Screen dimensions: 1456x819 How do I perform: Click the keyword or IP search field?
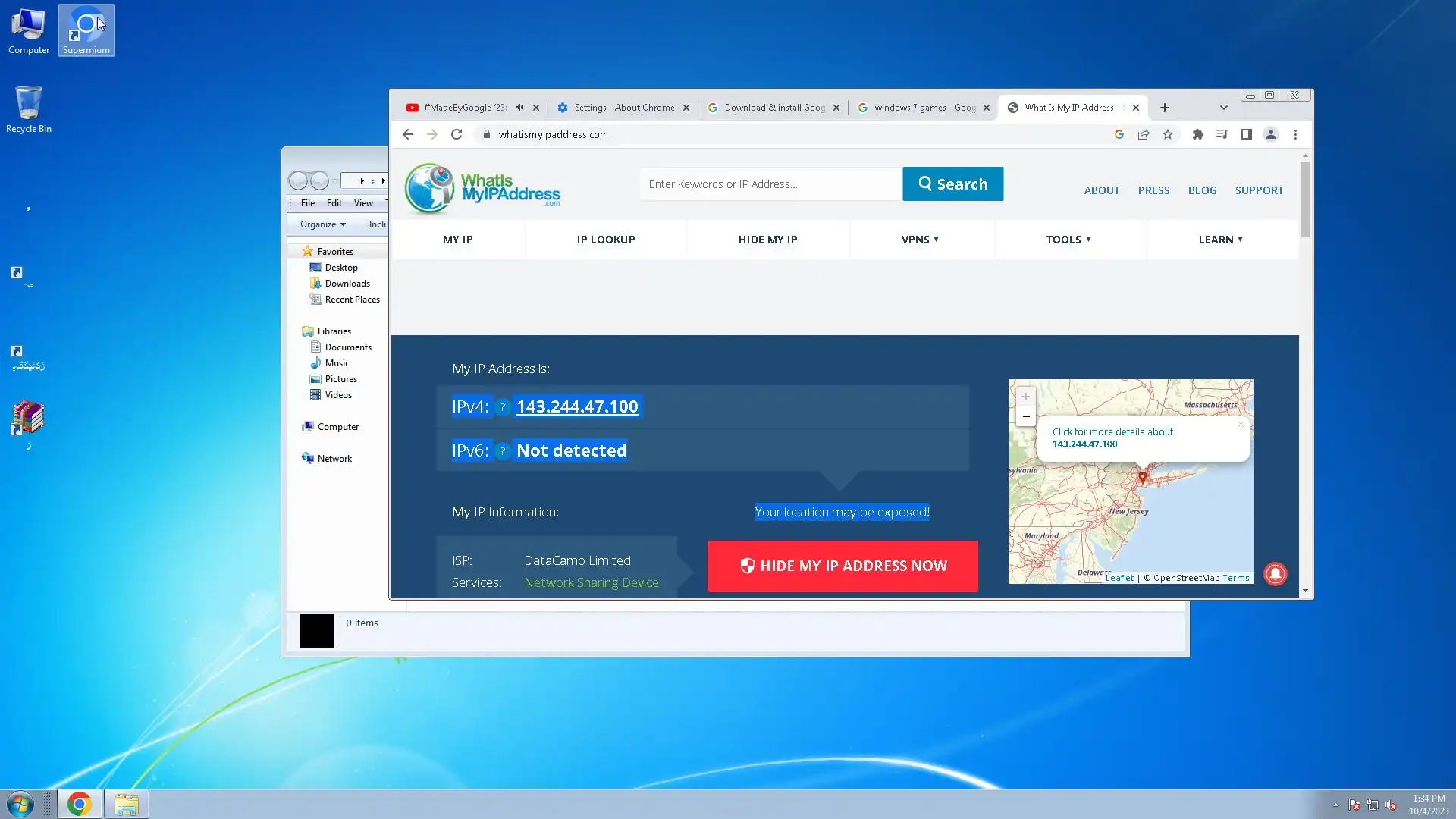pos(770,184)
